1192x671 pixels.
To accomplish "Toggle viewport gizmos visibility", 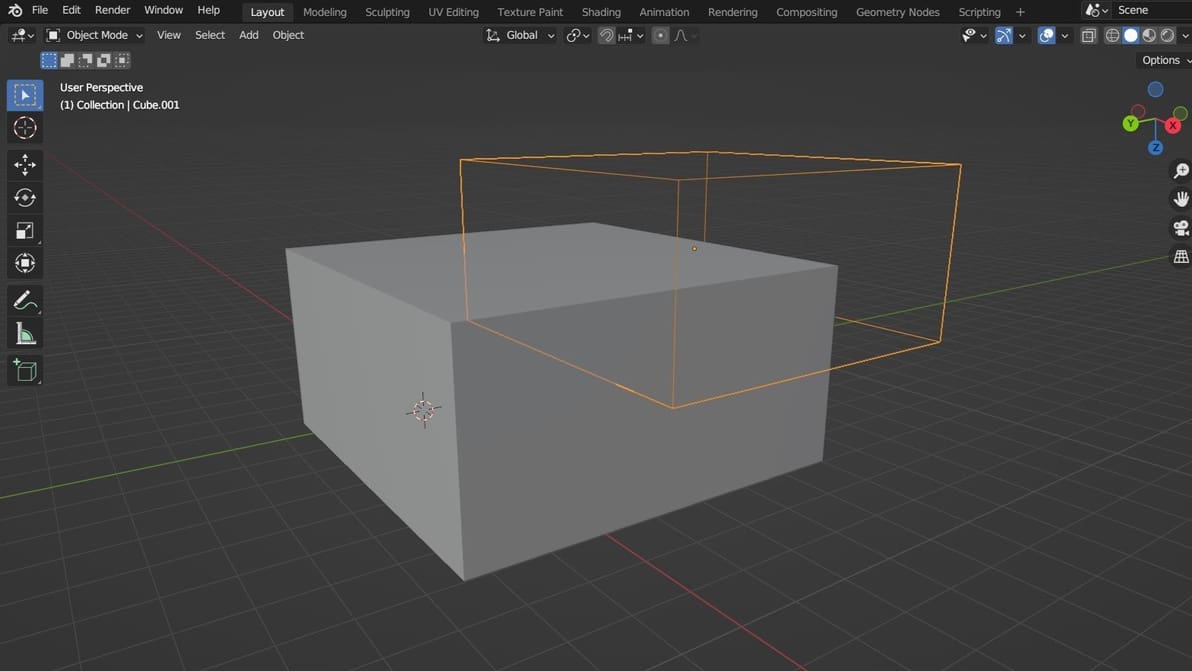I will [1003, 35].
